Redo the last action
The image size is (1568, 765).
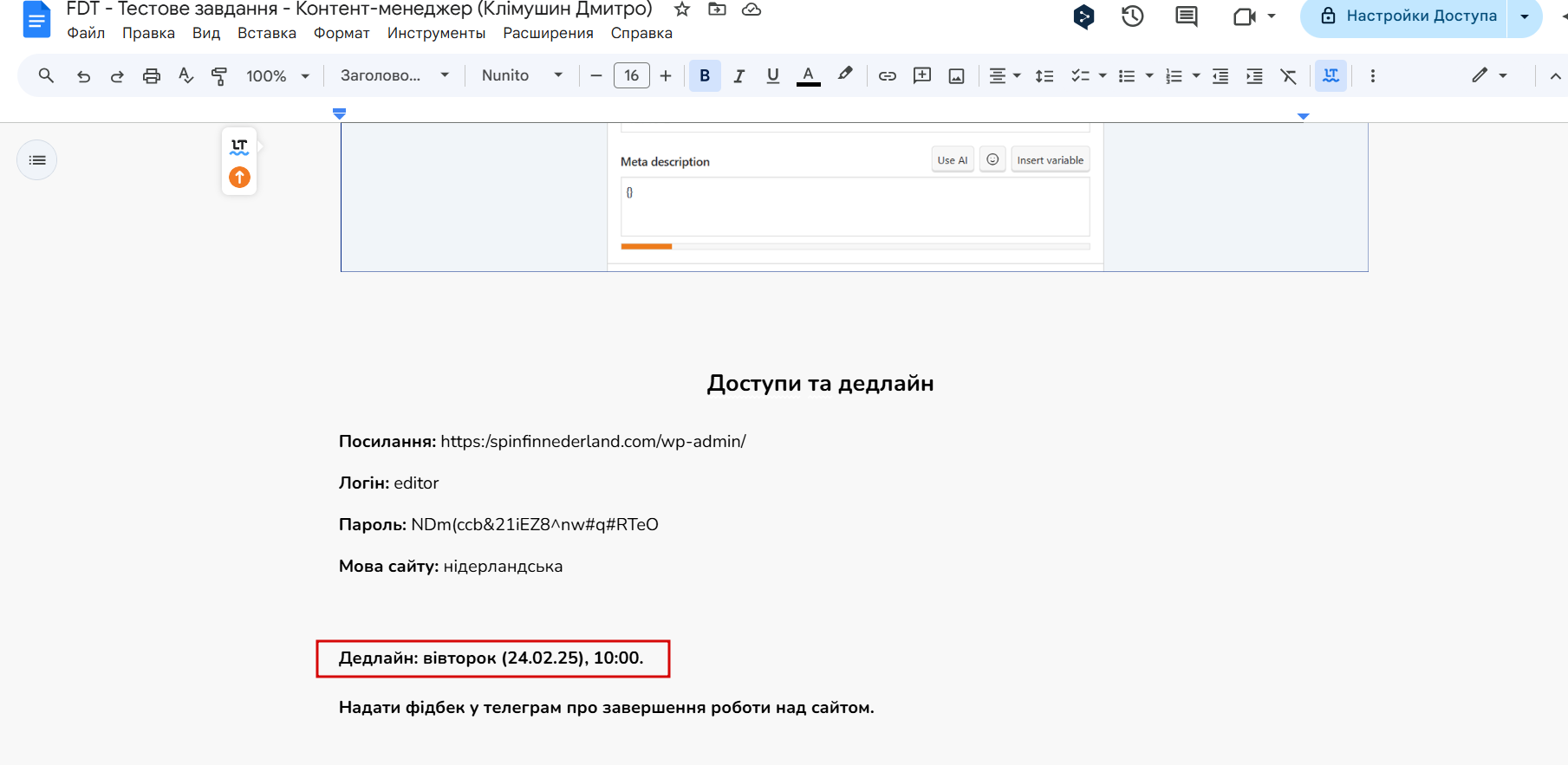tap(117, 76)
